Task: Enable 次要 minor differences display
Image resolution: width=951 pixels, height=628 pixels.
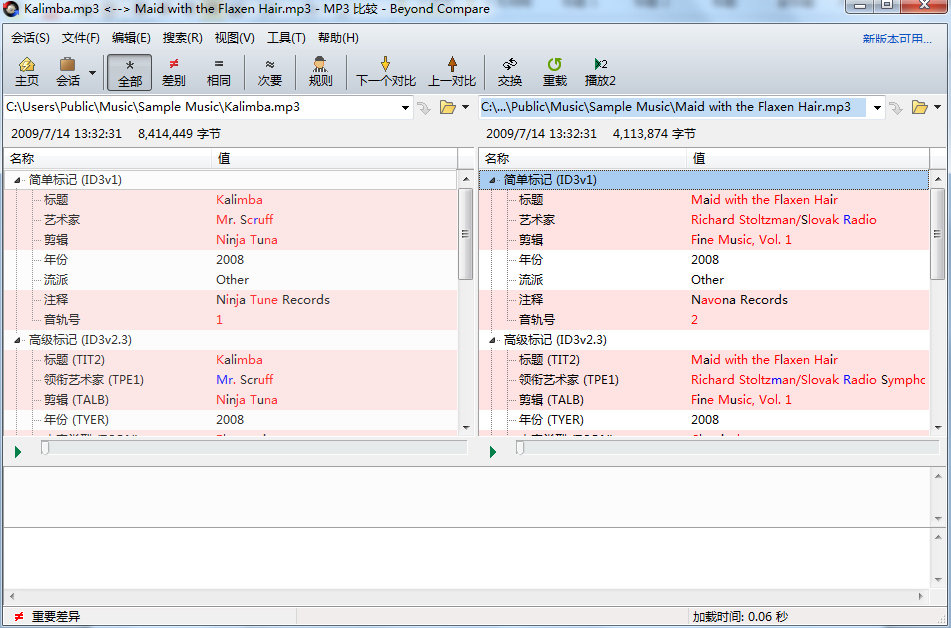Action: pos(269,70)
